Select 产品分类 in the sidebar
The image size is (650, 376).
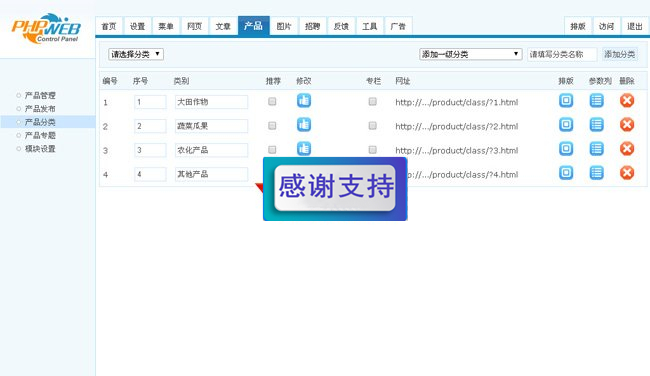click(x=48, y=122)
